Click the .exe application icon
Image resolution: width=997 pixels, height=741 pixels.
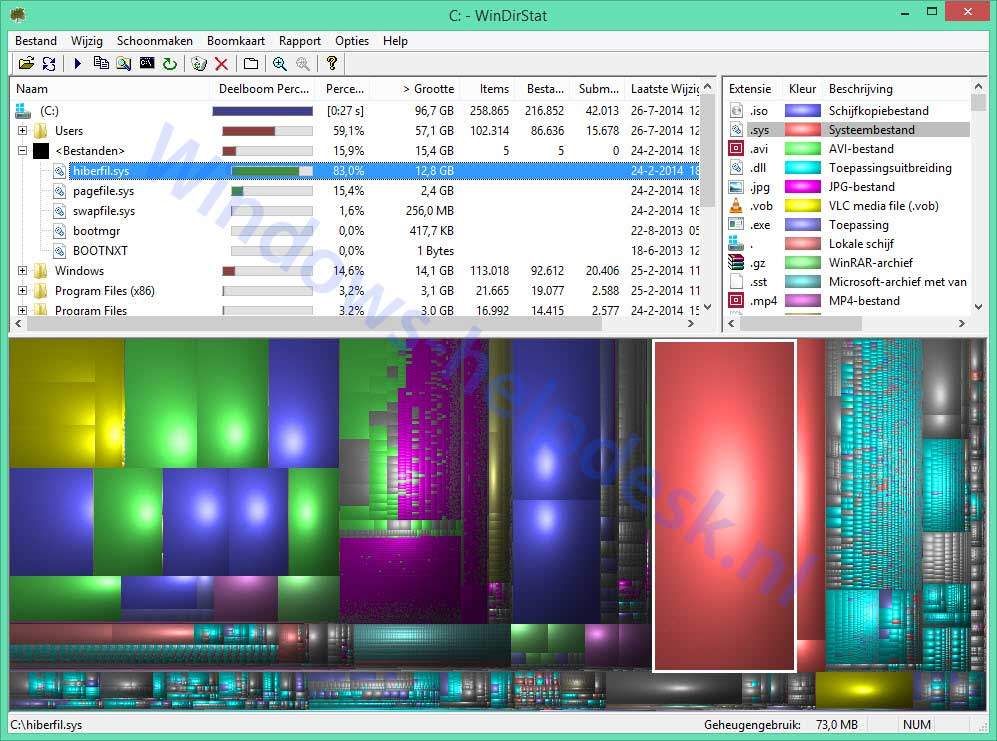736,225
